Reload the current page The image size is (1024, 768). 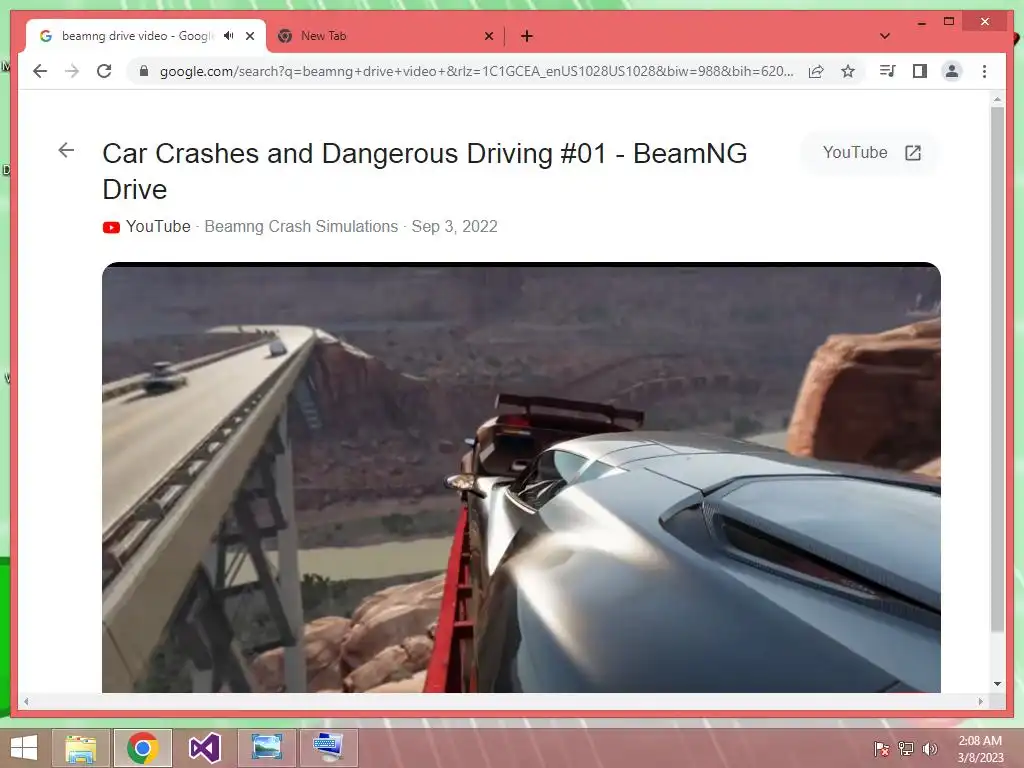pos(104,71)
